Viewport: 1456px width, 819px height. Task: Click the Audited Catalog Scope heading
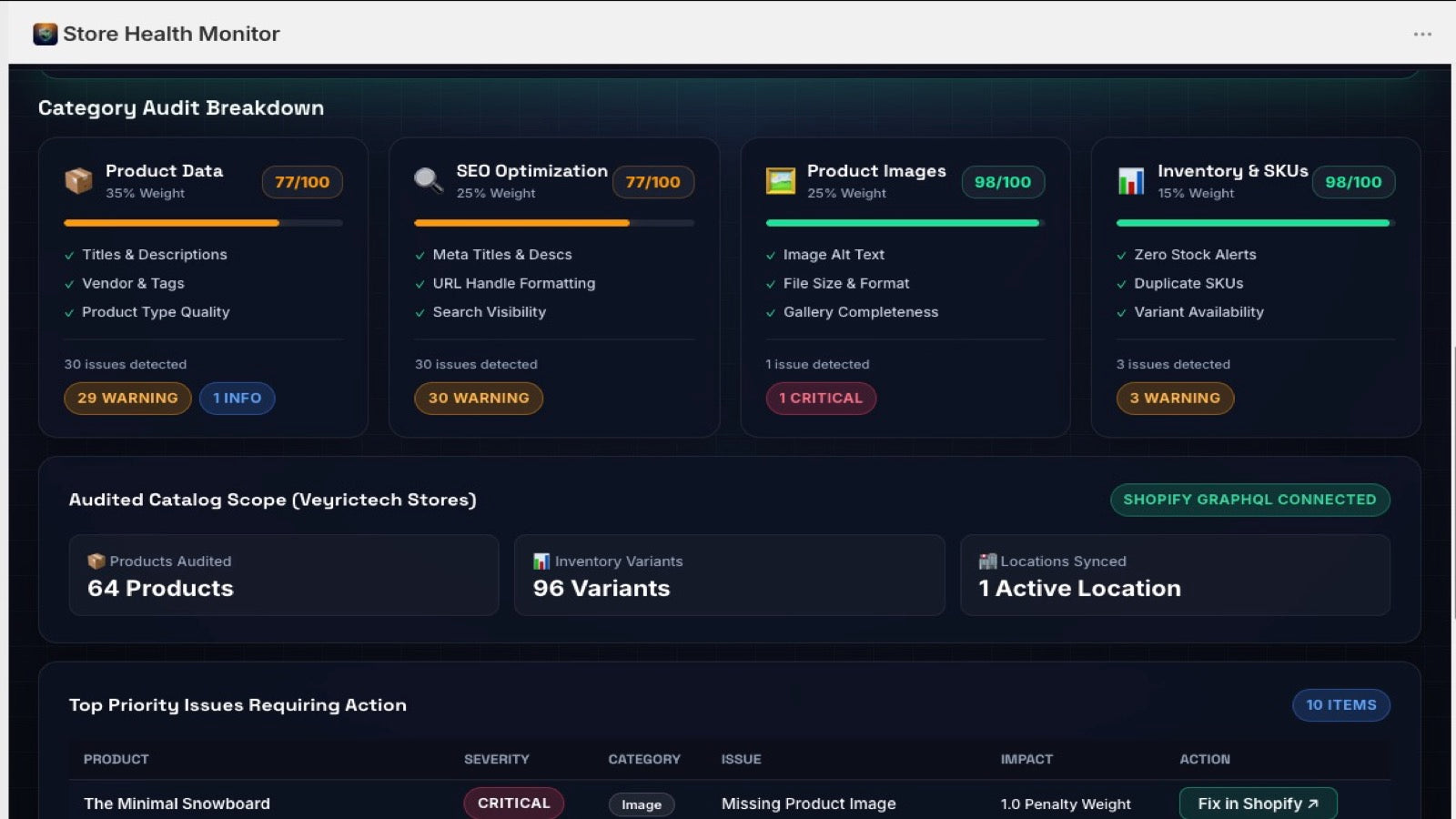(272, 500)
